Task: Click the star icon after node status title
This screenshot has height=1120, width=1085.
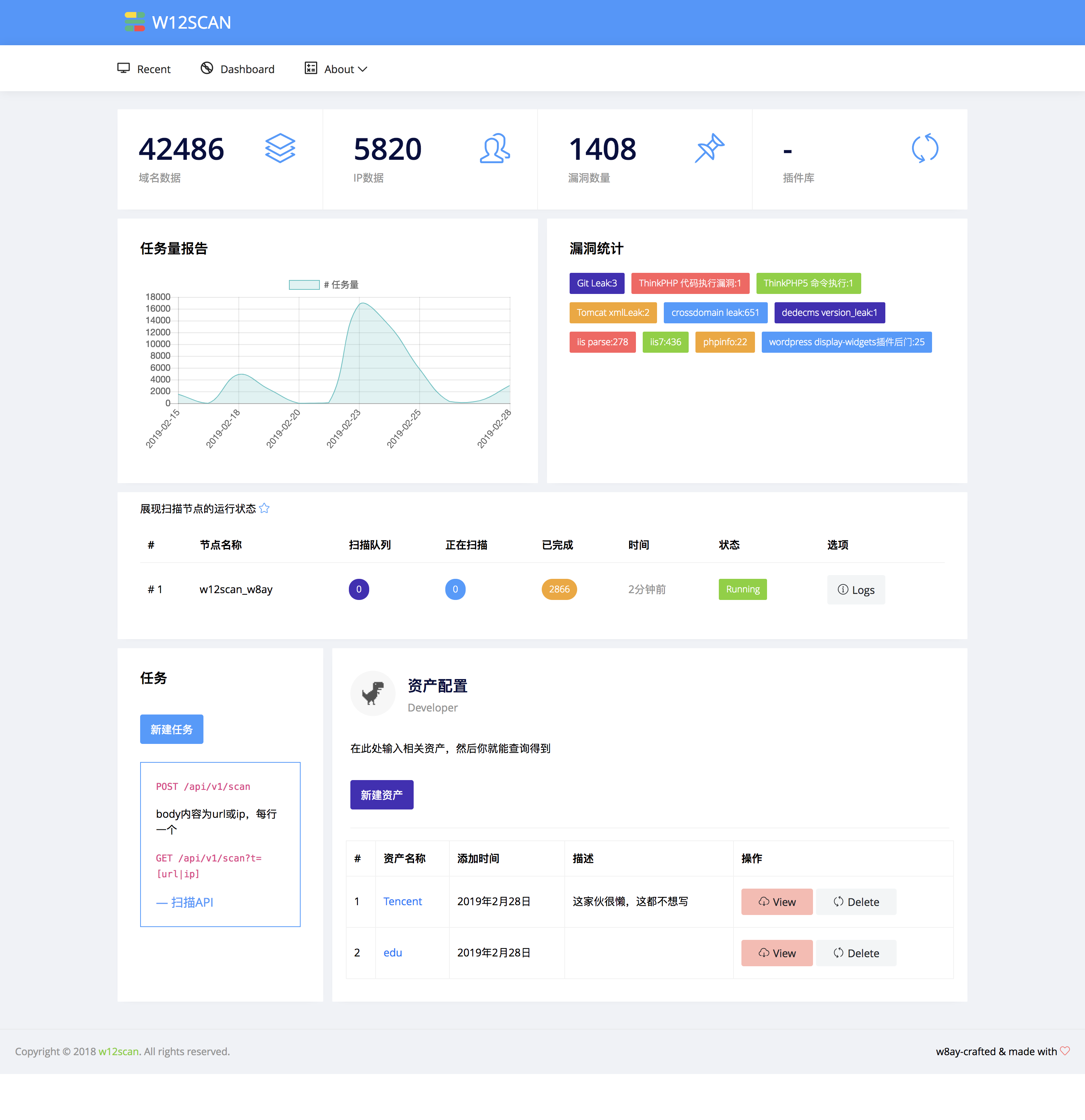Action: 264,509
